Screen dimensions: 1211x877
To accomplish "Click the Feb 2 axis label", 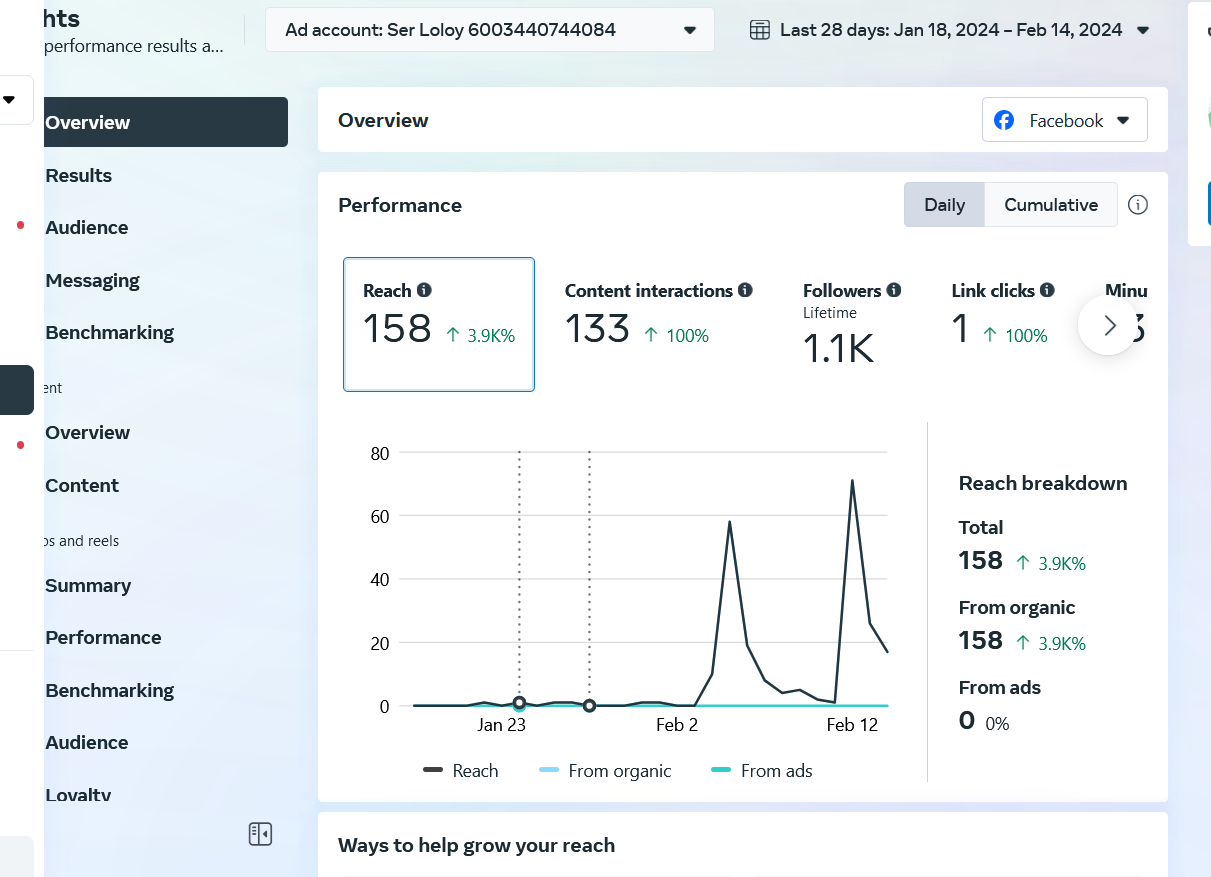I will 677,725.
